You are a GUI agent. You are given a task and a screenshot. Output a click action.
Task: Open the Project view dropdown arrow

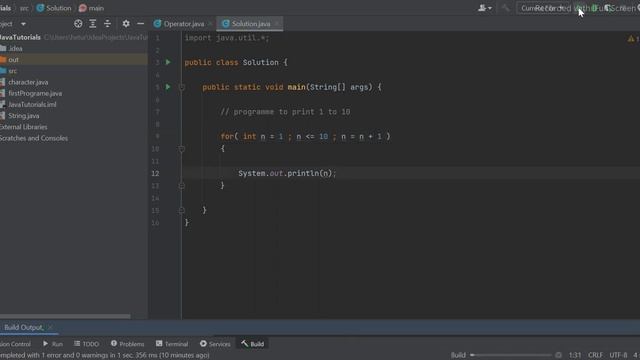23,24
